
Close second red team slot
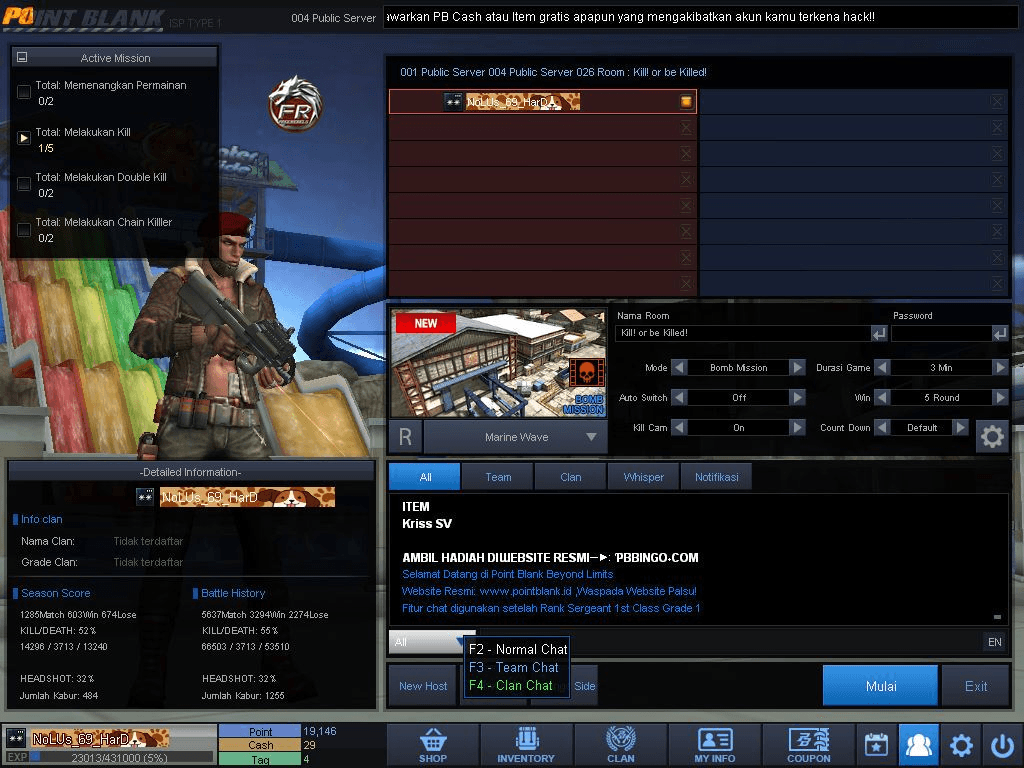686,127
